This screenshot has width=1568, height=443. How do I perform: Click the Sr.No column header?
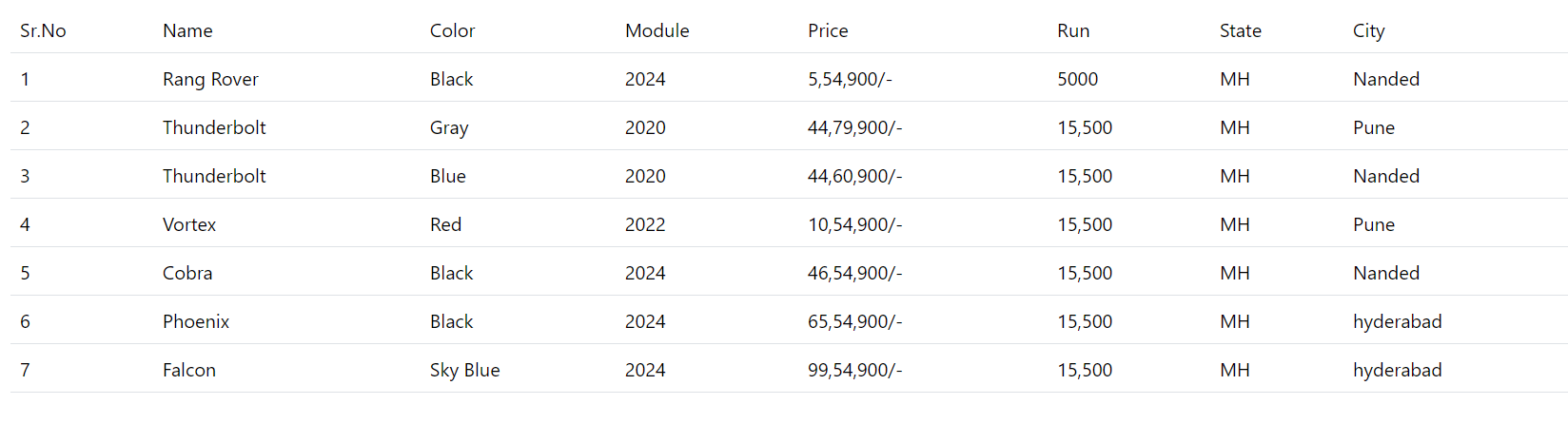tap(43, 30)
